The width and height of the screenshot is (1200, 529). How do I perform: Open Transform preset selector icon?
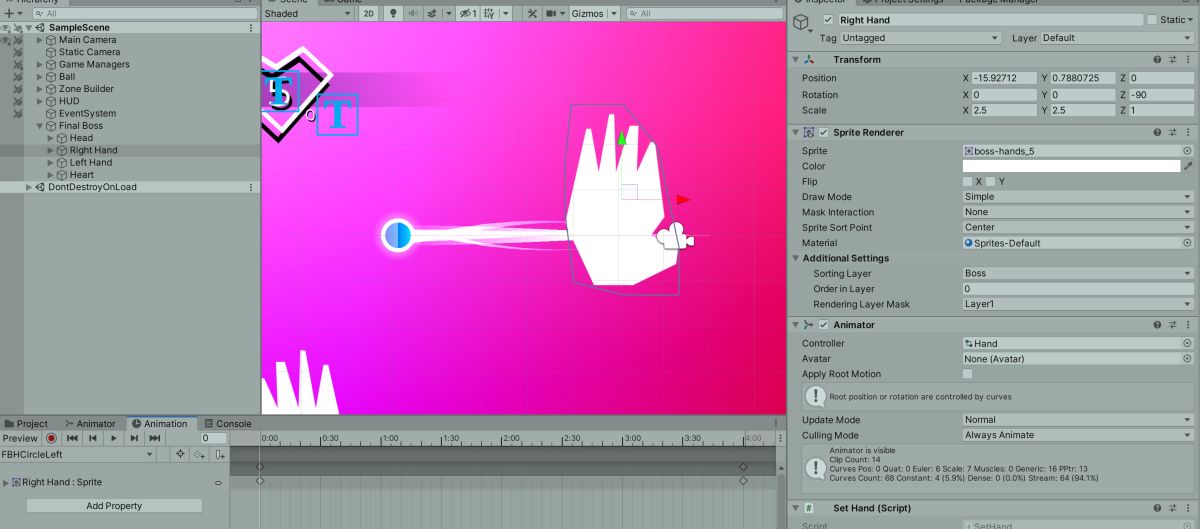(x=1173, y=60)
